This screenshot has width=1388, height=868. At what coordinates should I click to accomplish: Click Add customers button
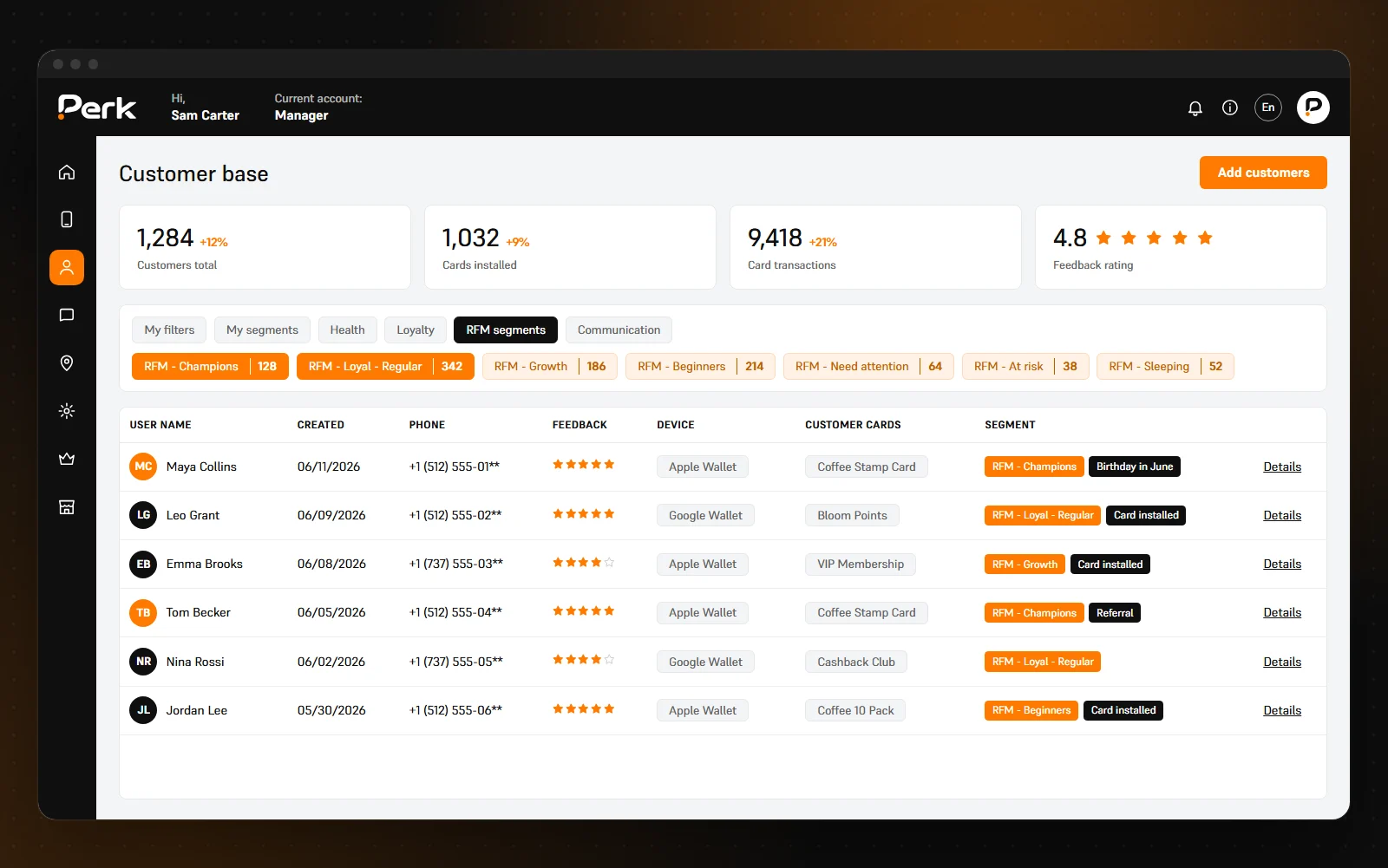click(x=1263, y=173)
